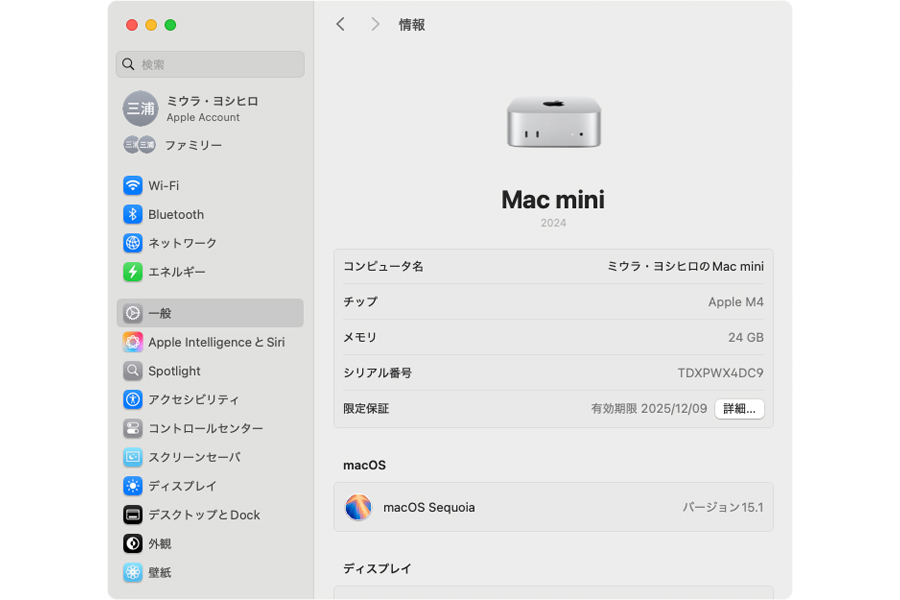Go back with the left chevron

point(340,24)
